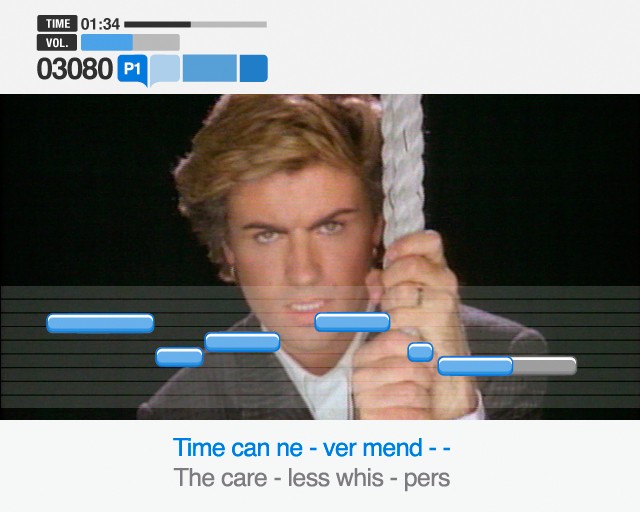Viewport: 640px width, 512px height.
Task: Click the grey unsung portion of last note
Action: coord(545,366)
